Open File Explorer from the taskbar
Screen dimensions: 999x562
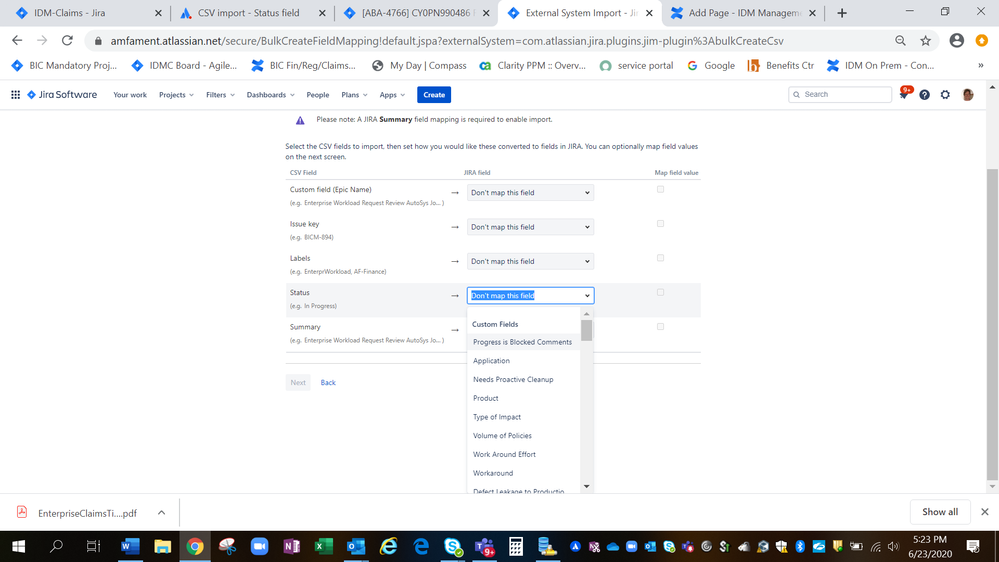point(162,546)
